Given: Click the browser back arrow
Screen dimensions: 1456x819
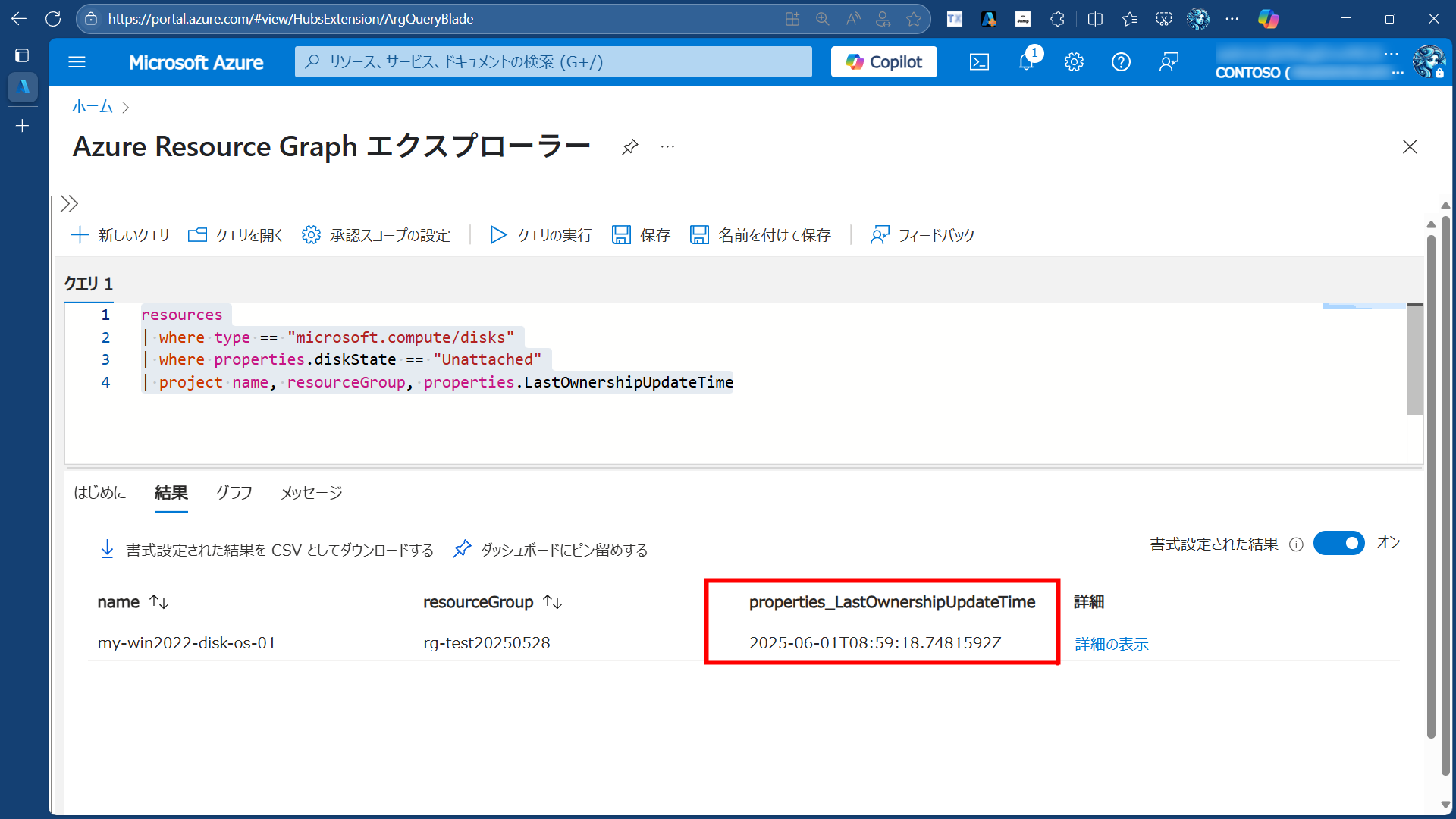Looking at the screenshot, I should [19, 19].
